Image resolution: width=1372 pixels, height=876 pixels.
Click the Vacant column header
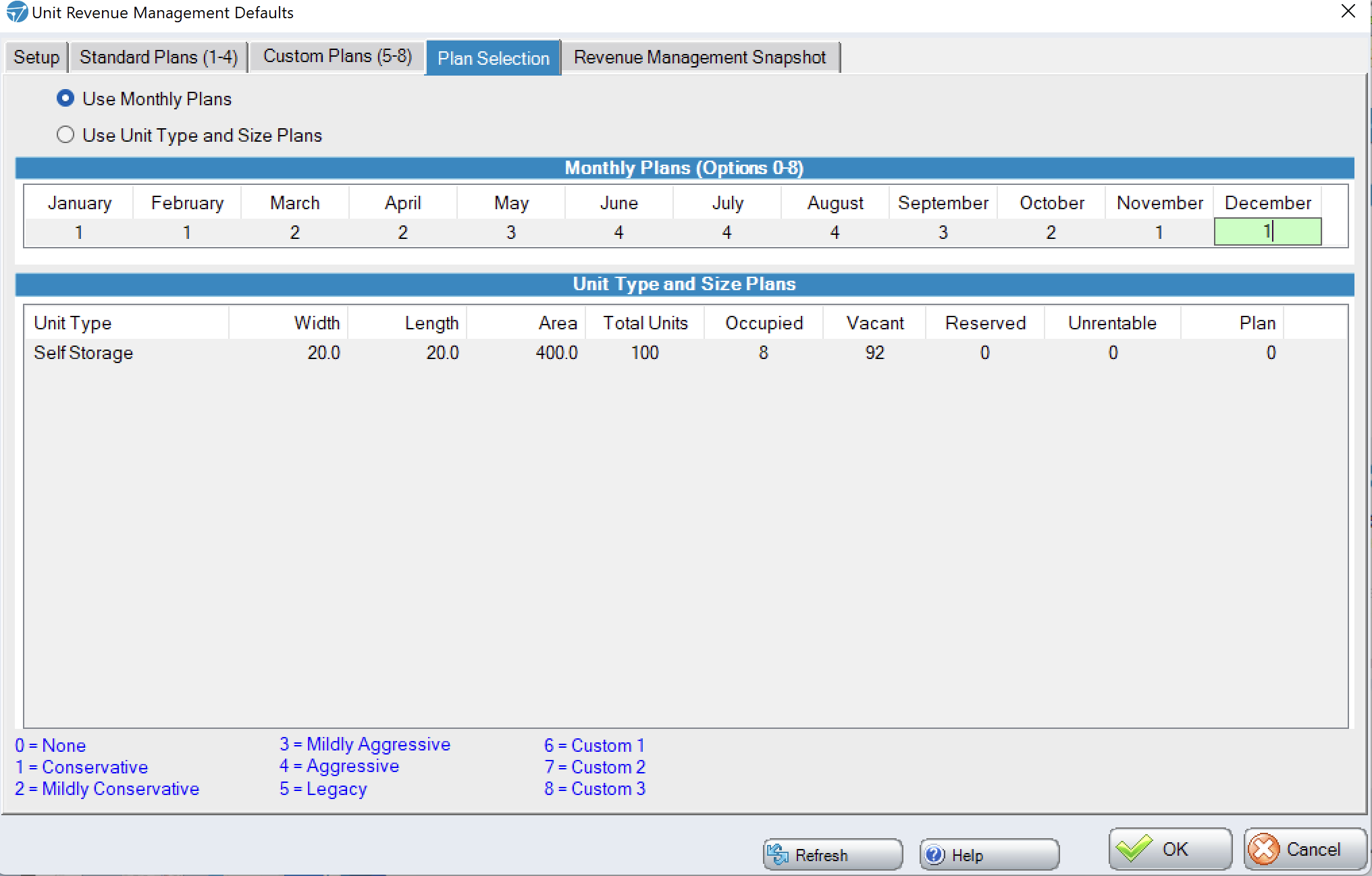tap(874, 323)
